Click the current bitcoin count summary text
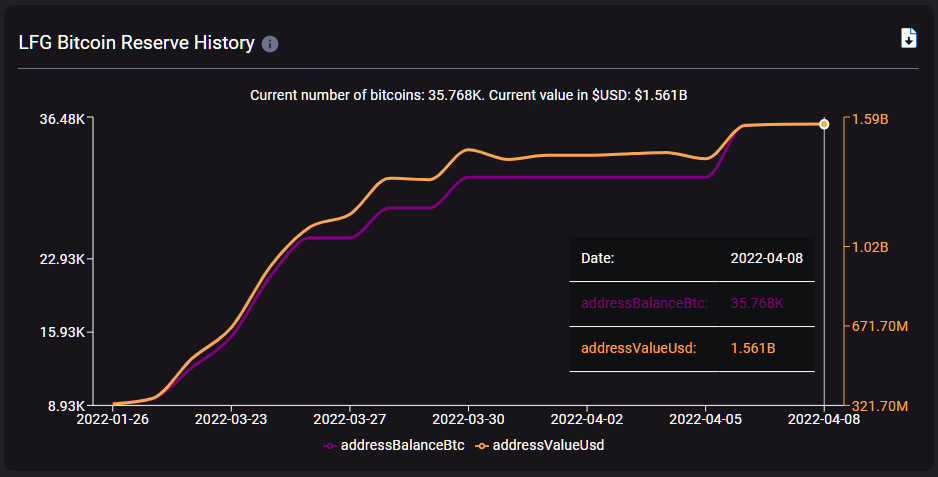This screenshot has width=938, height=477. click(x=468, y=95)
